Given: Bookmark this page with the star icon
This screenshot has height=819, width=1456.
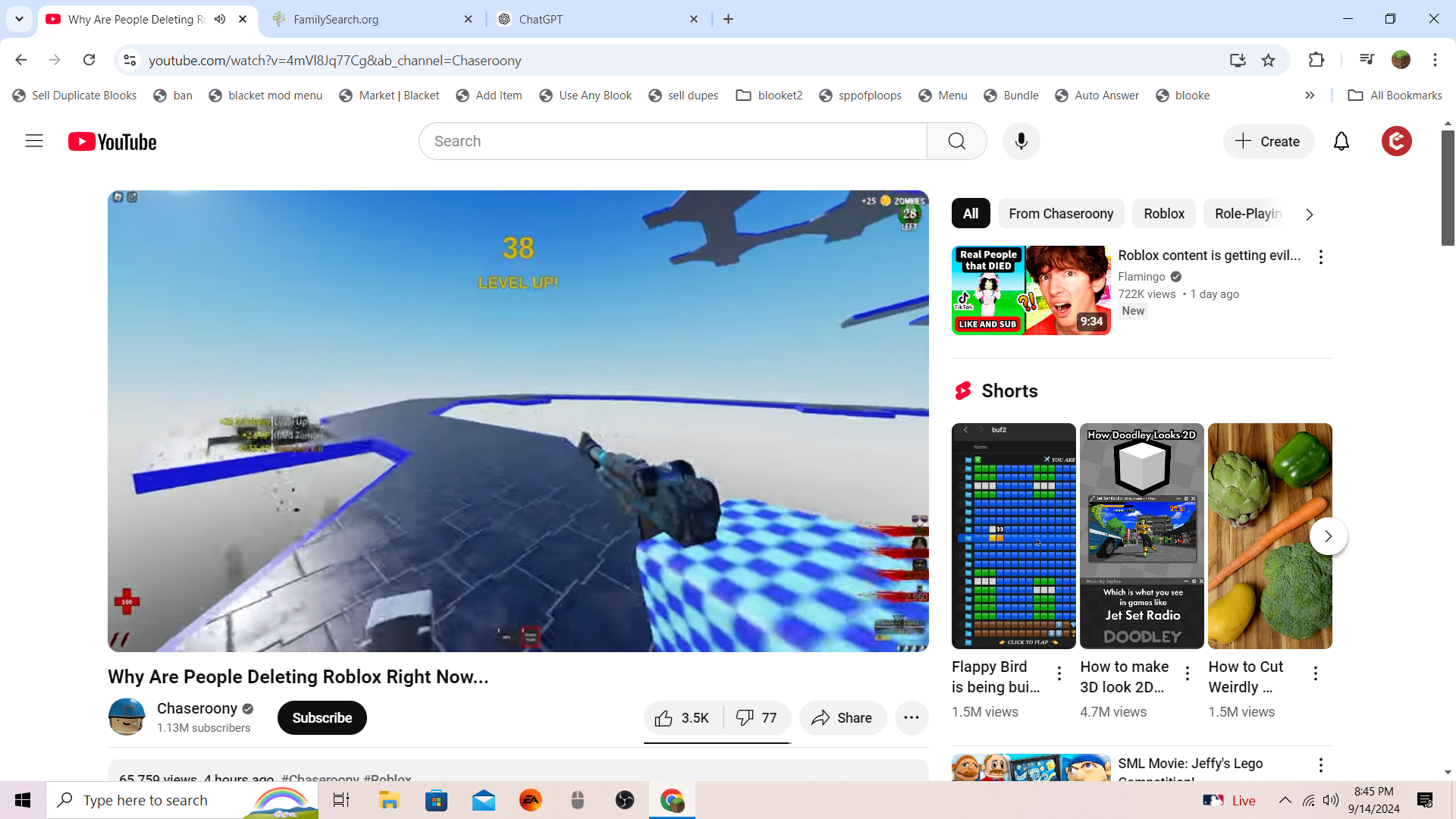Looking at the screenshot, I should click(1268, 61).
